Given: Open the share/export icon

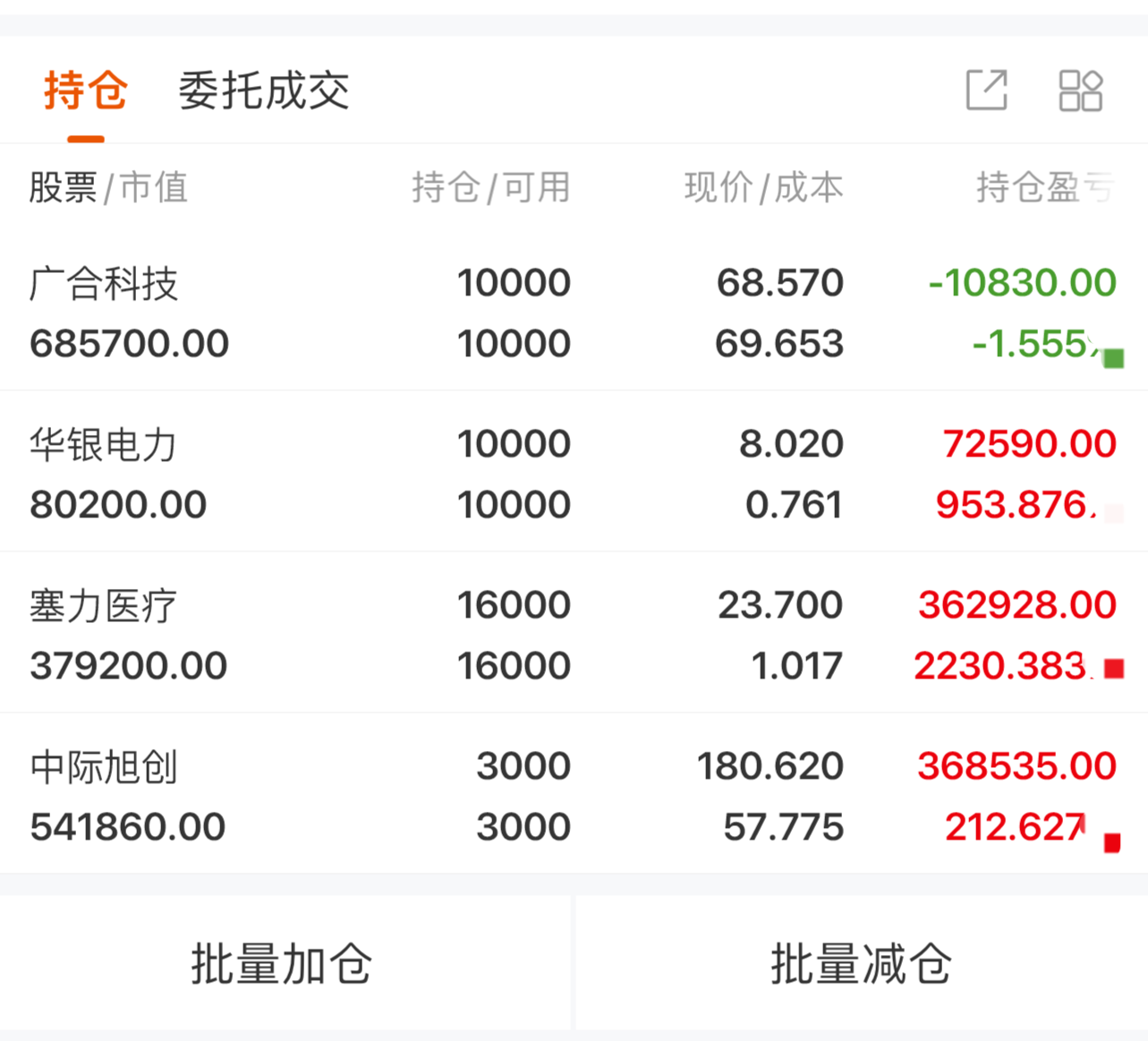Looking at the screenshot, I should [987, 90].
